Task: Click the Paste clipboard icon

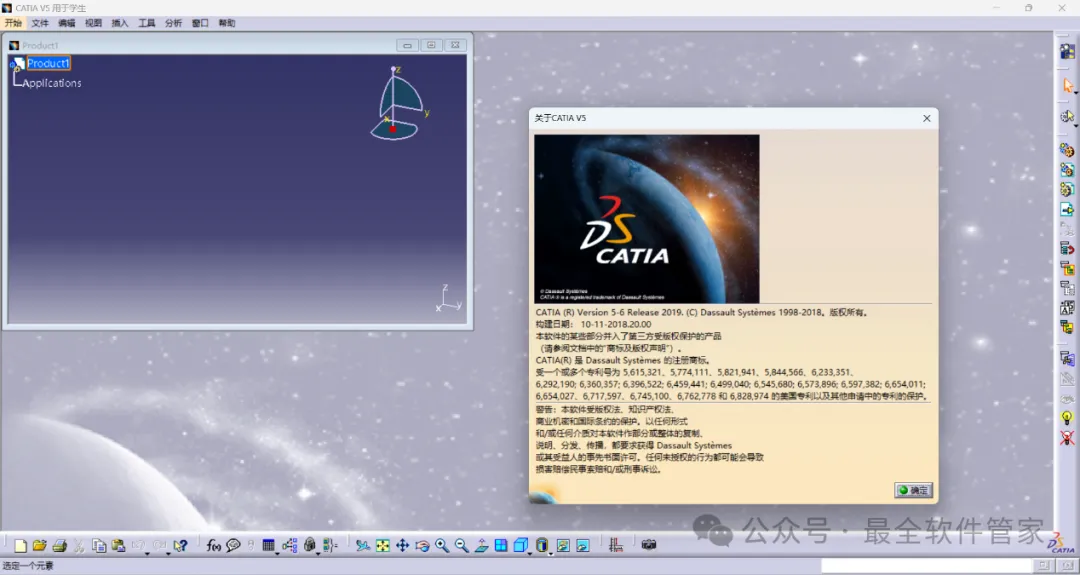Action: point(118,545)
